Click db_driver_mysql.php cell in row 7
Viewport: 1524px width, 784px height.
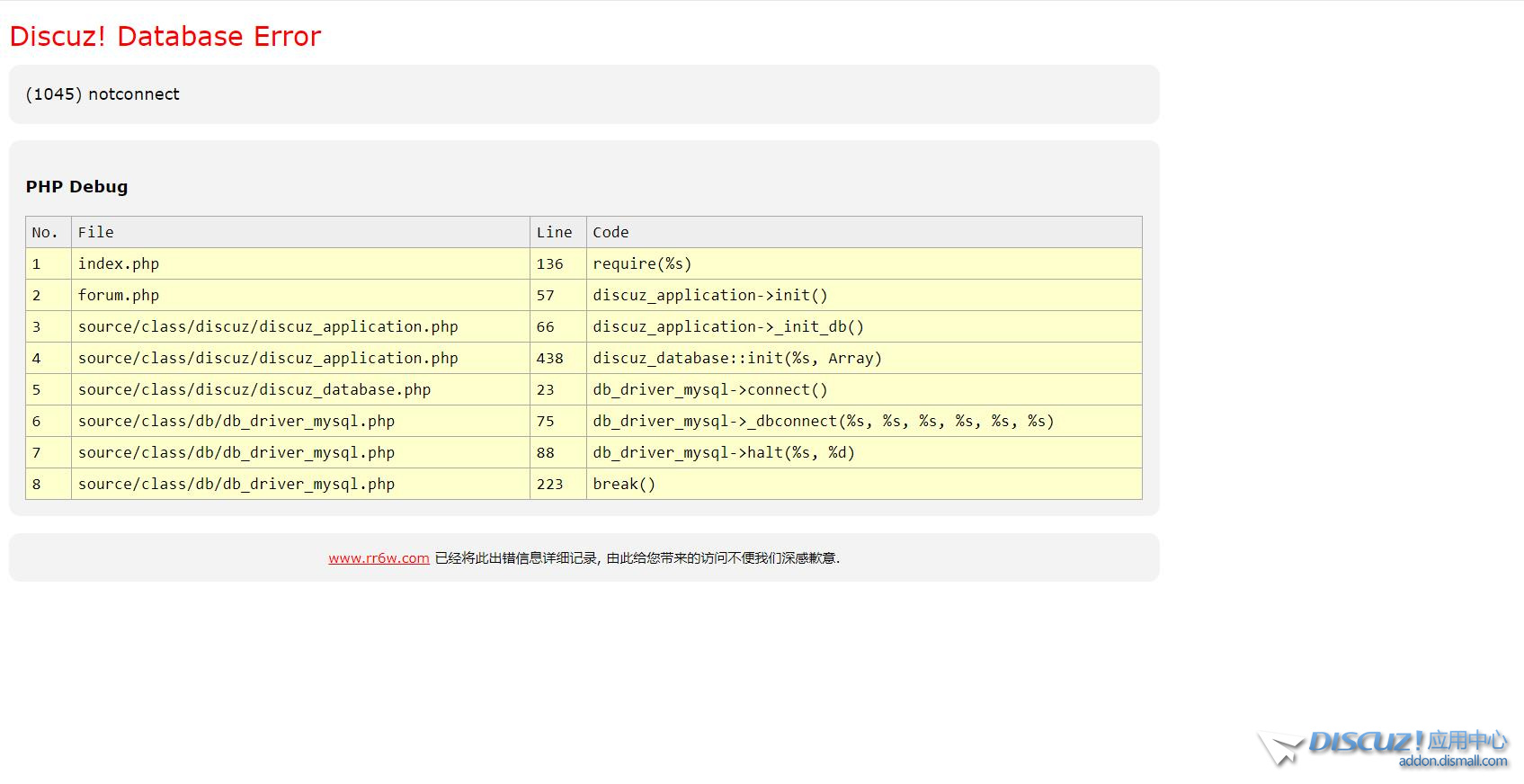[300, 452]
